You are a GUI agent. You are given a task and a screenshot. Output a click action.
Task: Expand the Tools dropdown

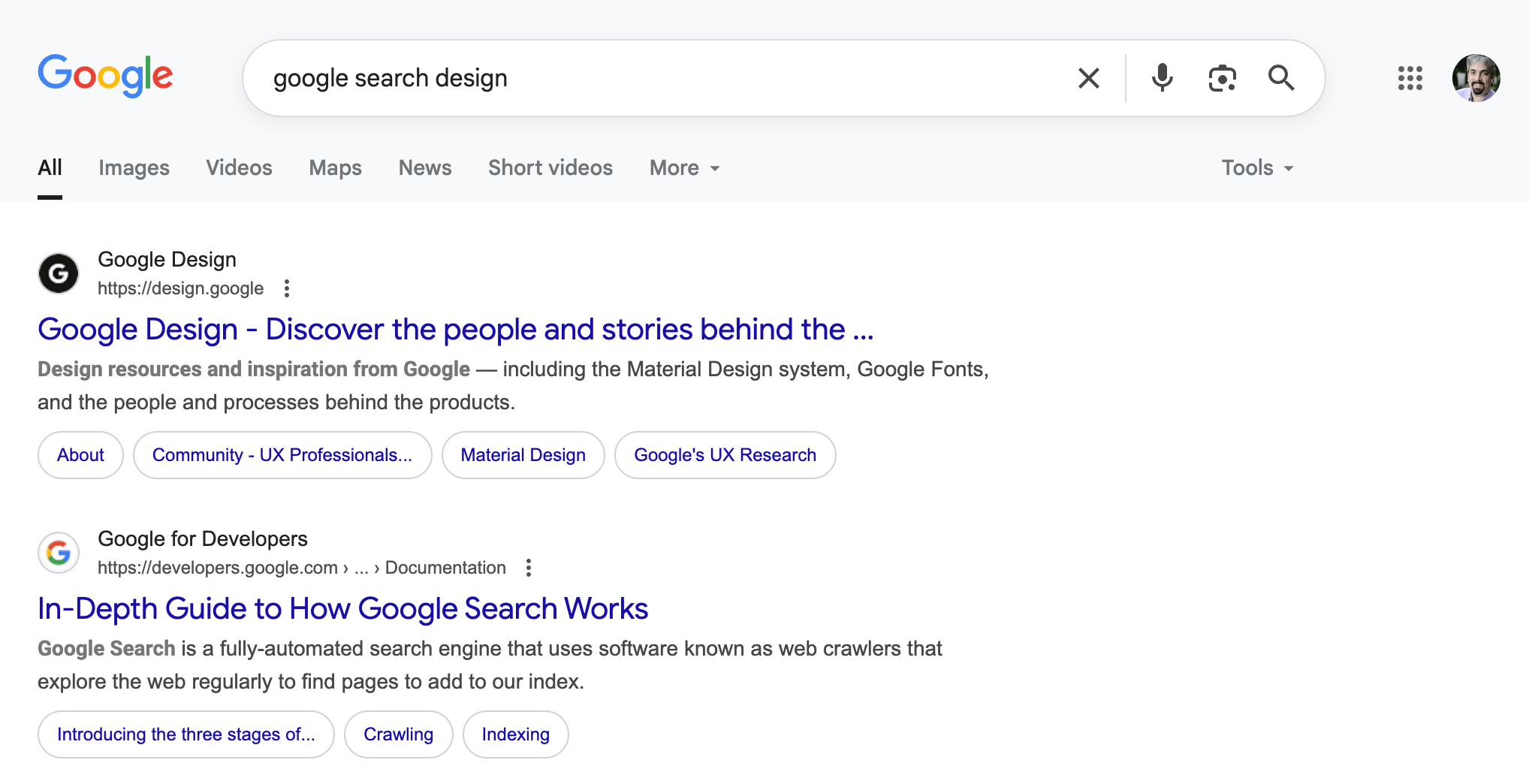[x=1258, y=167]
